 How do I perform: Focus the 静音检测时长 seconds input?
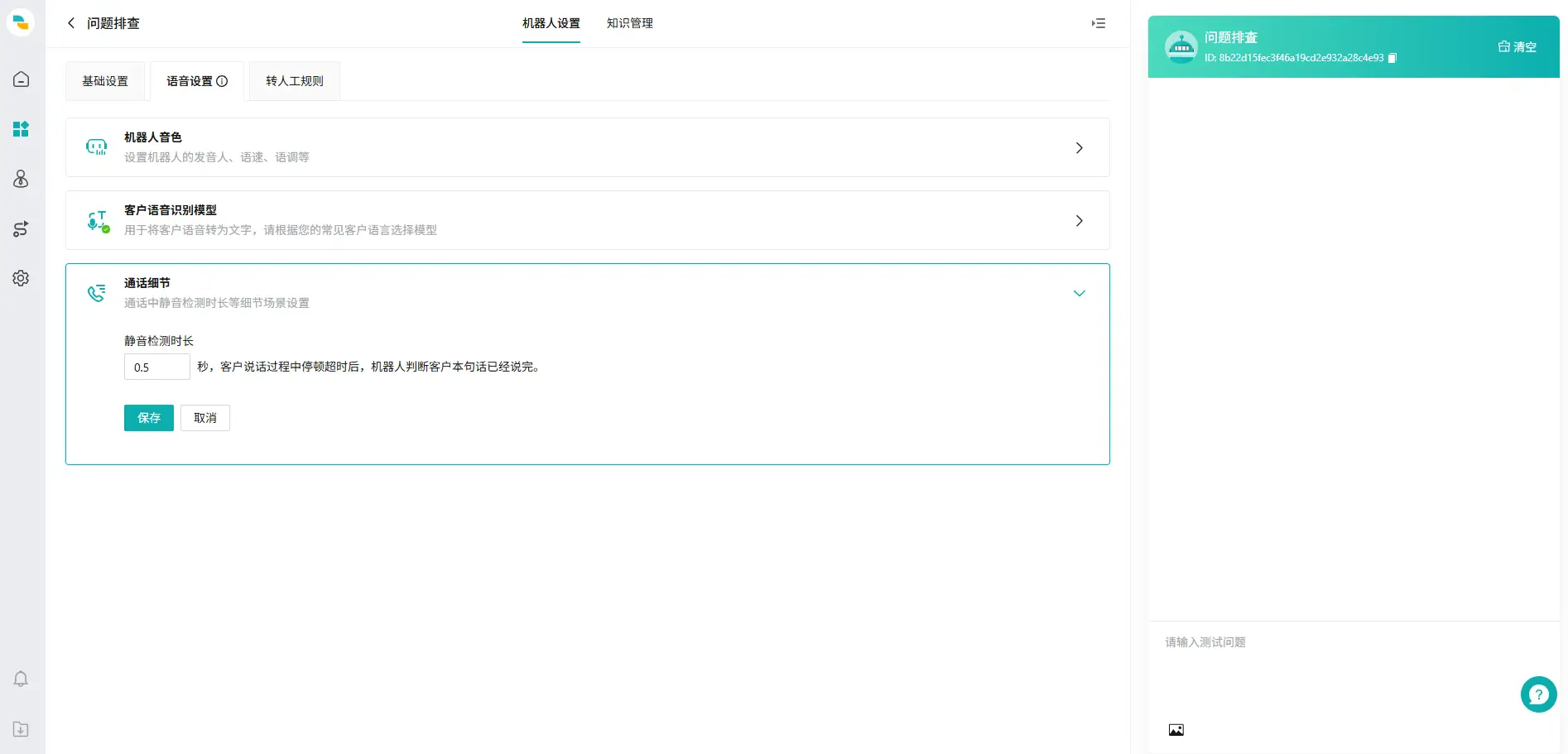157,367
